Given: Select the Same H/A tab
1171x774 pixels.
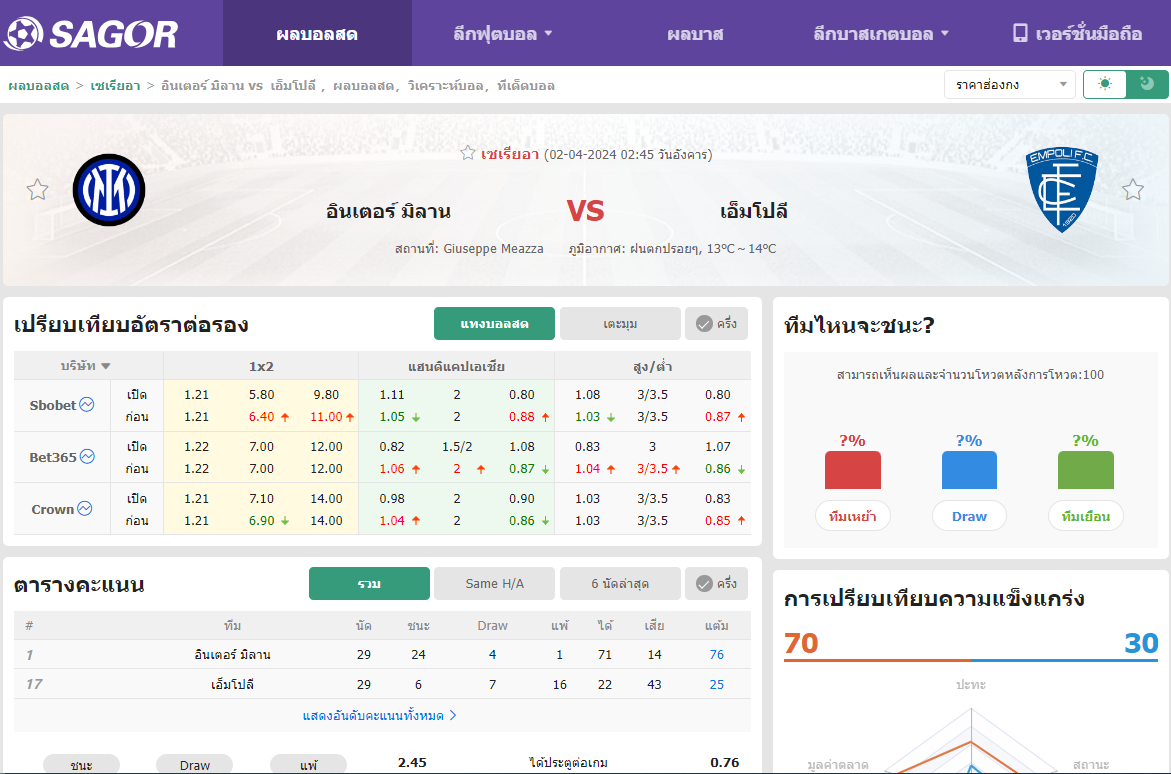Looking at the screenshot, I should (x=494, y=583).
